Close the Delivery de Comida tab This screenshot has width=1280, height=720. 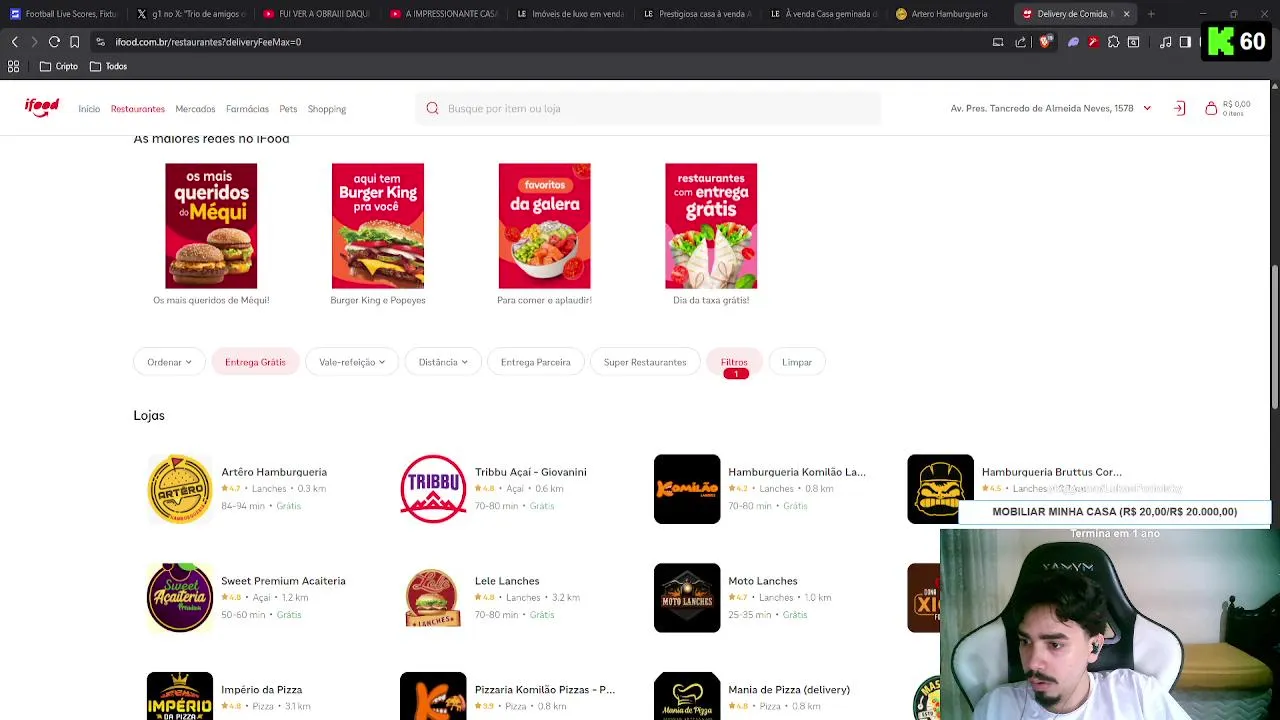1126,14
